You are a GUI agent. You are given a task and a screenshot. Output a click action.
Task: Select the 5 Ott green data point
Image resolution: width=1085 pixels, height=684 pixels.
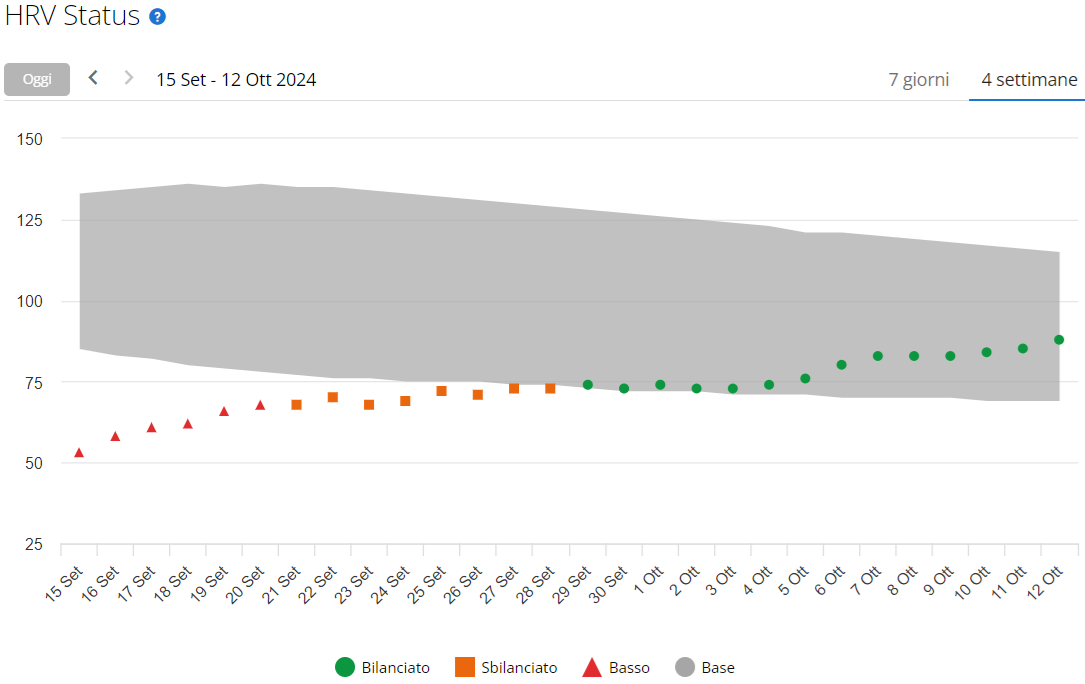pyautogui.click(x=805, y=379)
